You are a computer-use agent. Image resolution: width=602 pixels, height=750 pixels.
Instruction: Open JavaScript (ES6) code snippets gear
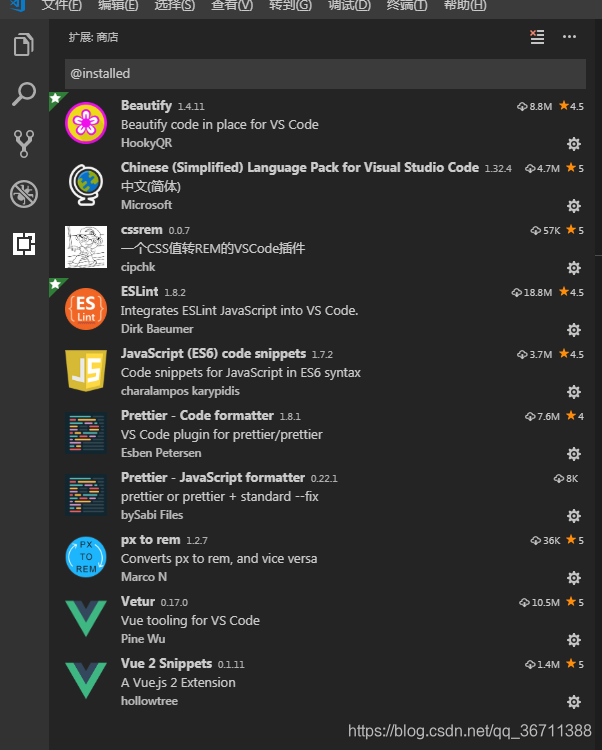[574, 392]
